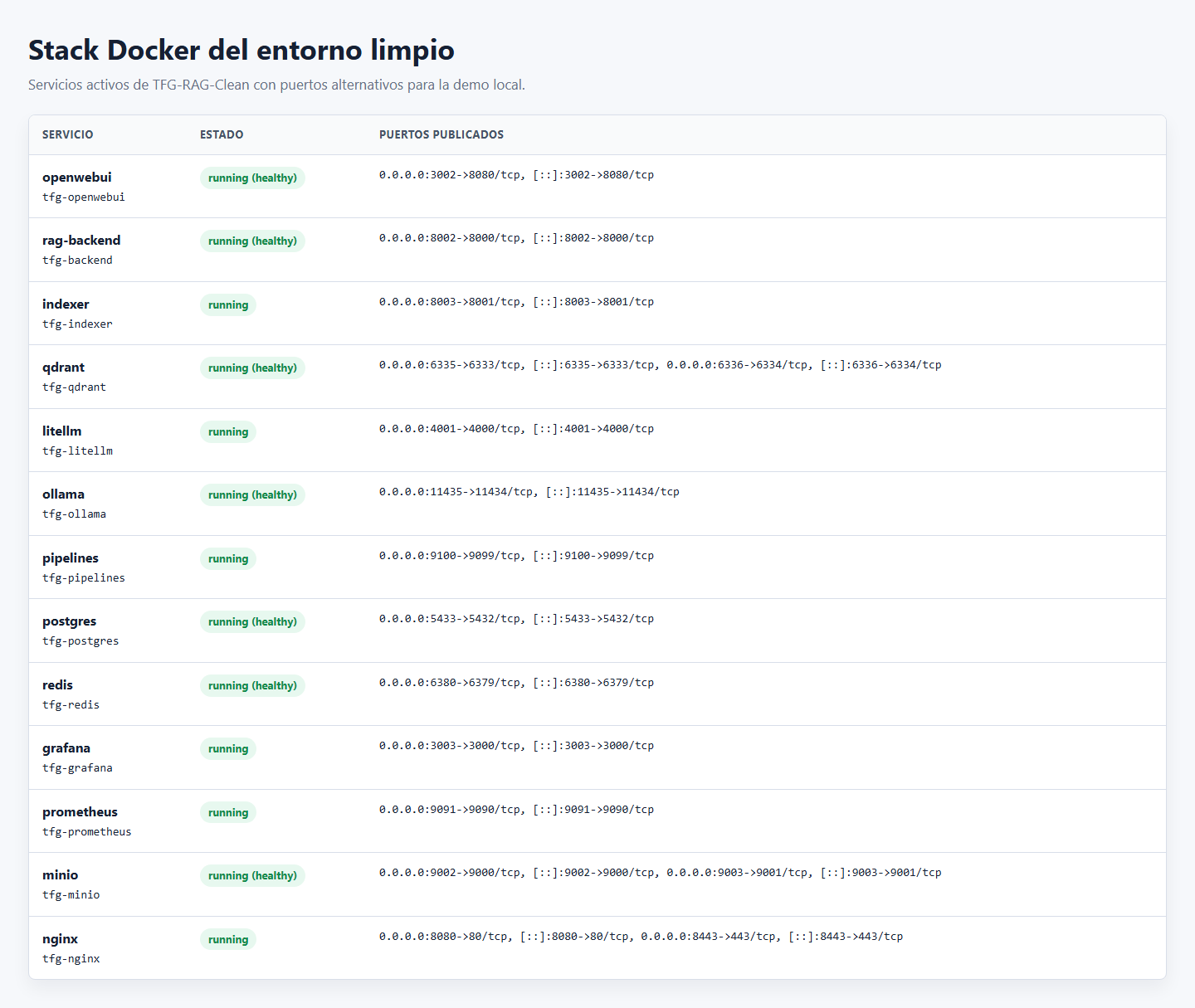The height and width of the screenshot is (1008, 1195).
Task: Select the ollama 11435->11434 ports text
Action: [x=529, y=492]
